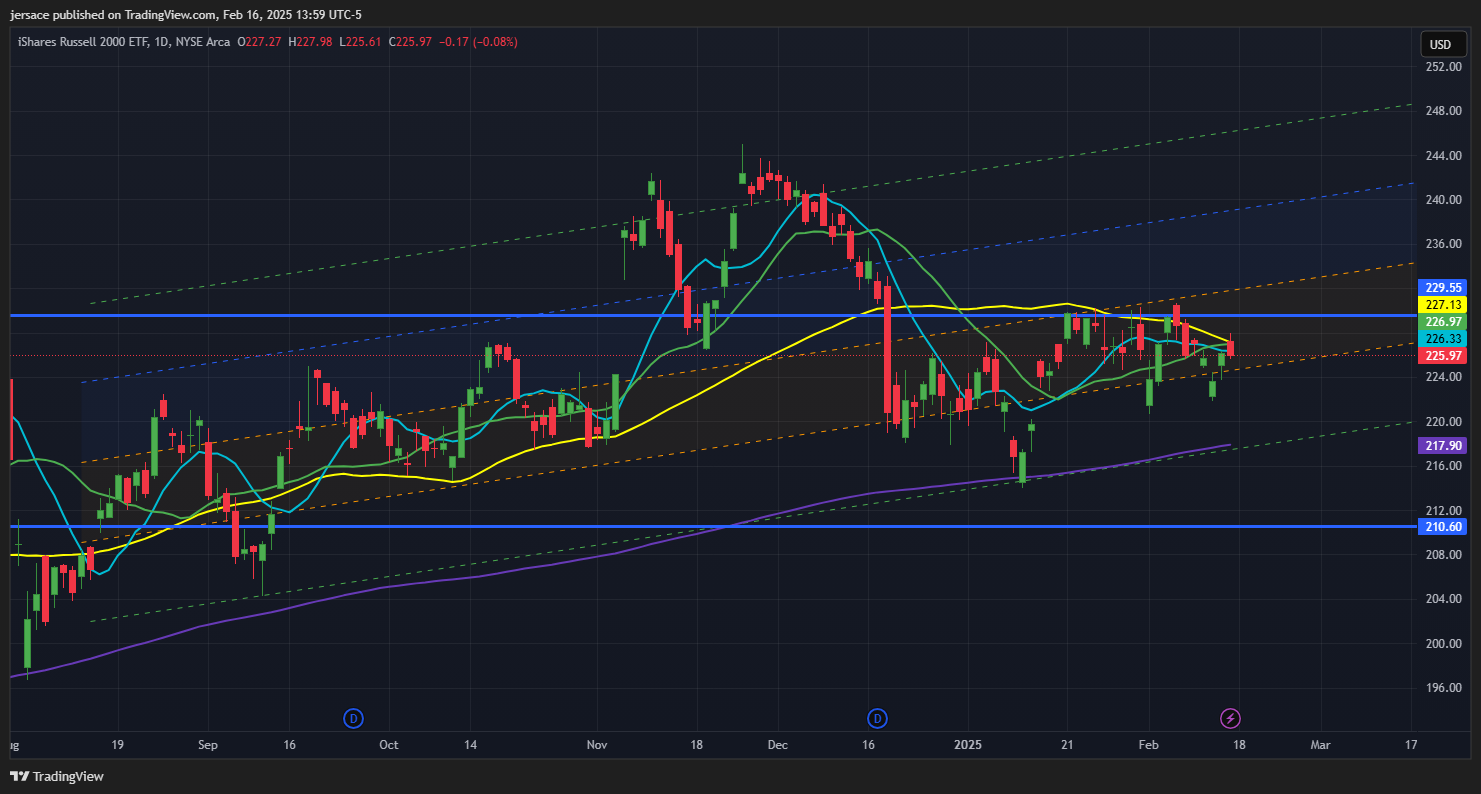Click the low value L225.61

(x=361, y=42)
